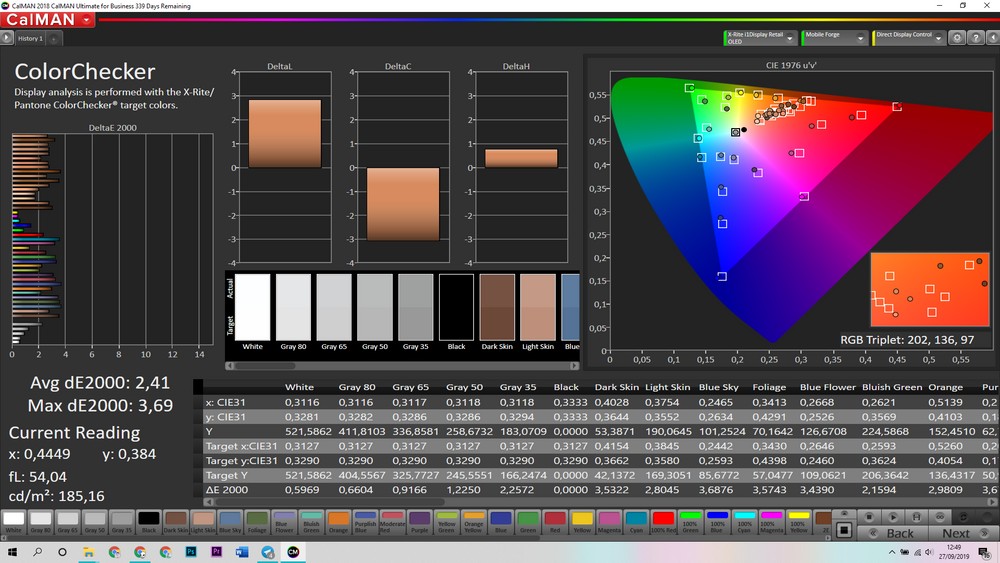Expand the X-Rite i1Display Retail meter dropdown
The height and width of the screenshot is (563, 1000).
[x=790, y=38]
